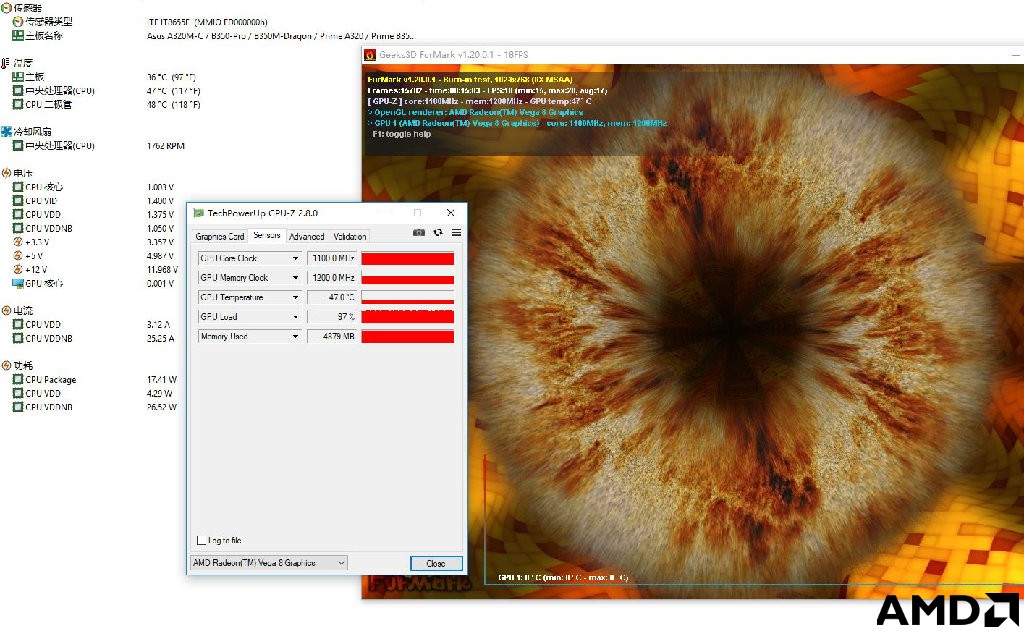Select the blue fan icon of the cooling fan section
Screen dimensions: 1024x633
tap(6, 131)
